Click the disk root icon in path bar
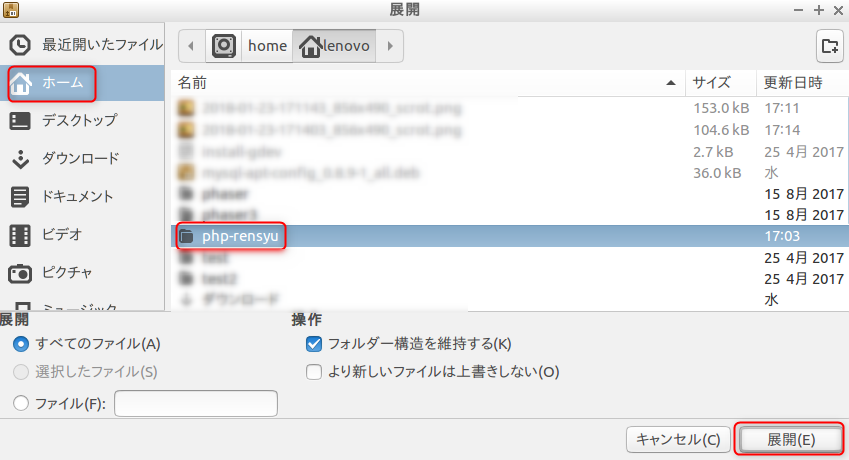 coord(224,46)
